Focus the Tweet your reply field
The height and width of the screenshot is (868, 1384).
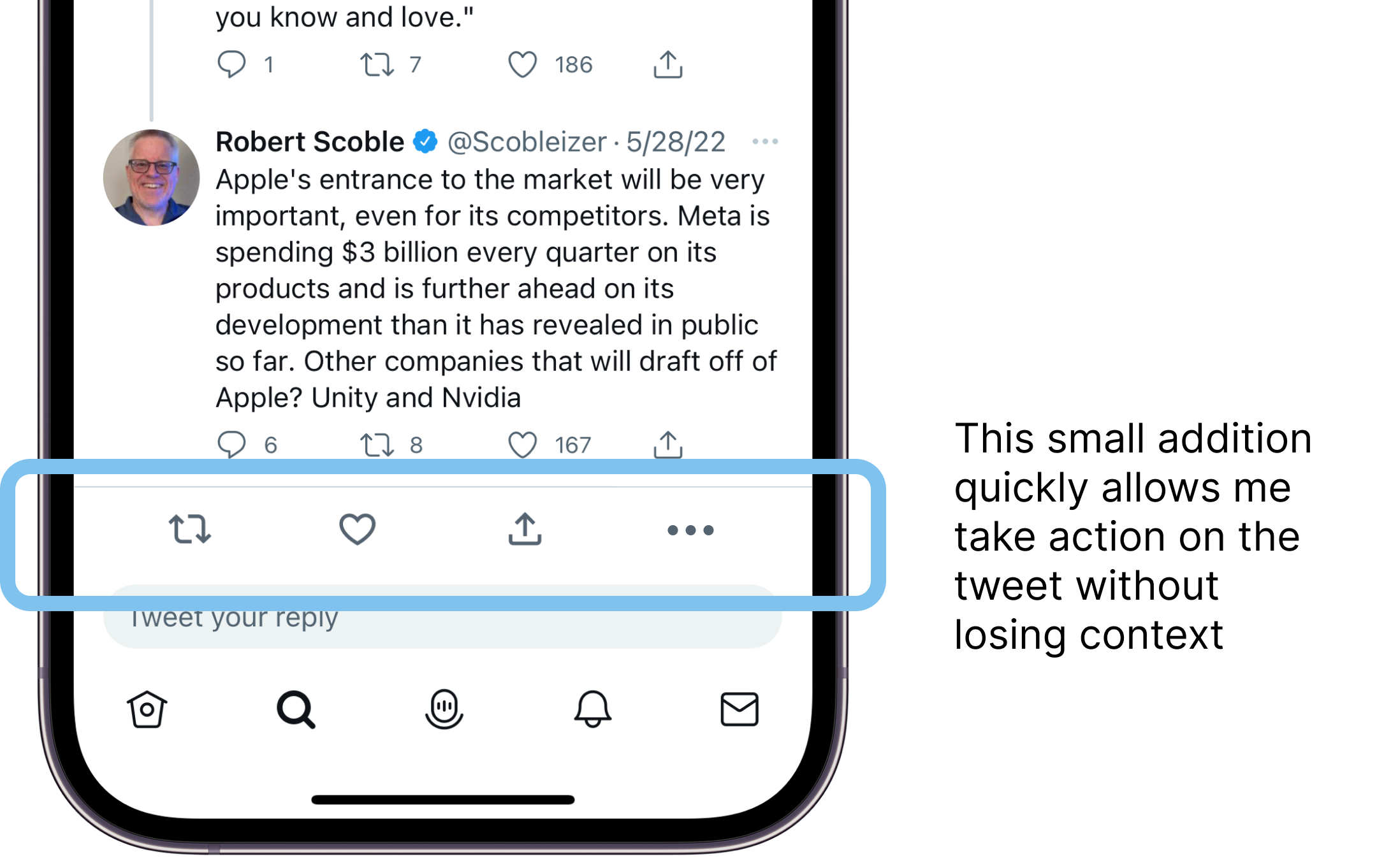coord(442,617)
